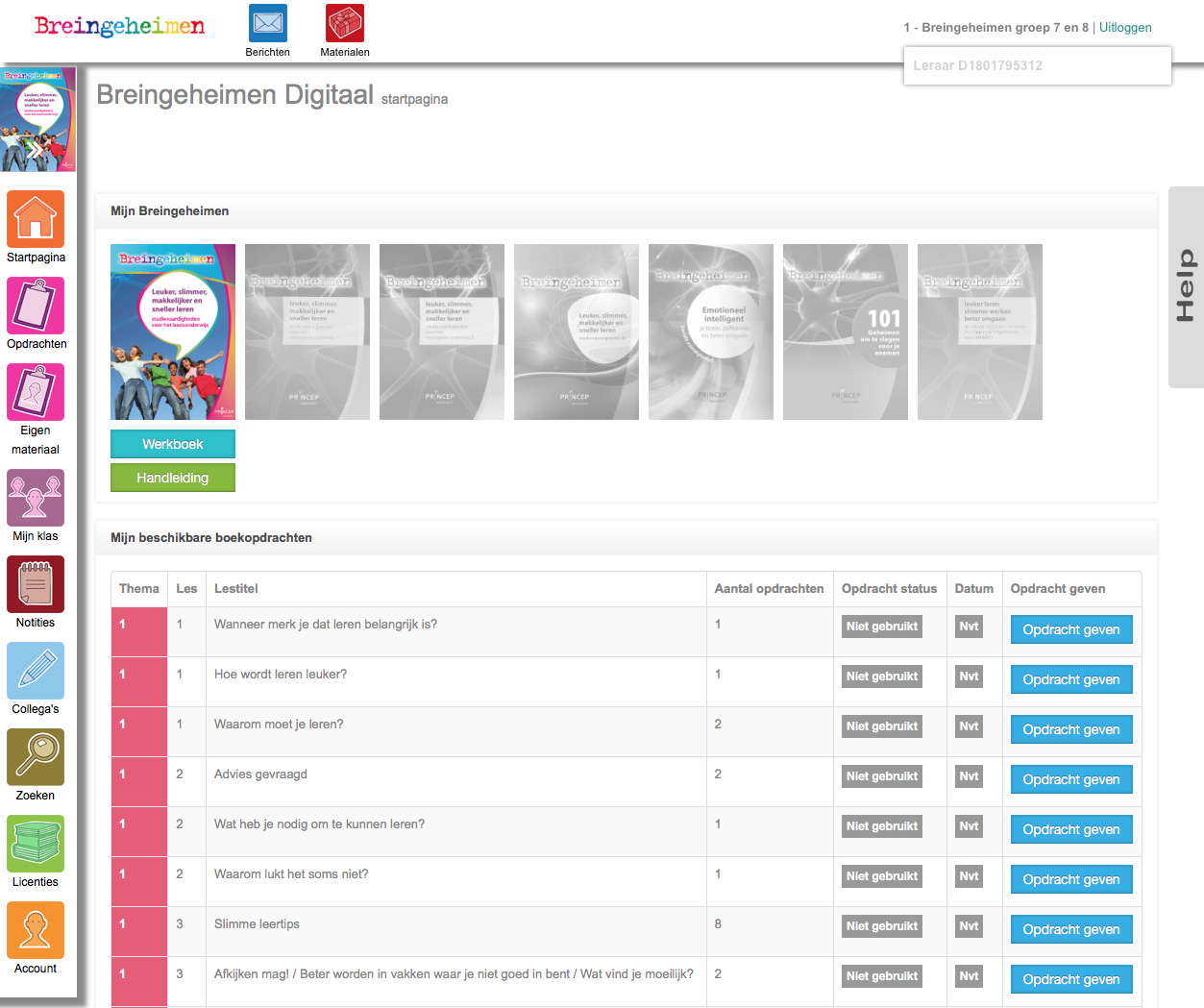Open the vertical Help tab
This screenshot has width=1204, height=1008.
point(1186,287)
